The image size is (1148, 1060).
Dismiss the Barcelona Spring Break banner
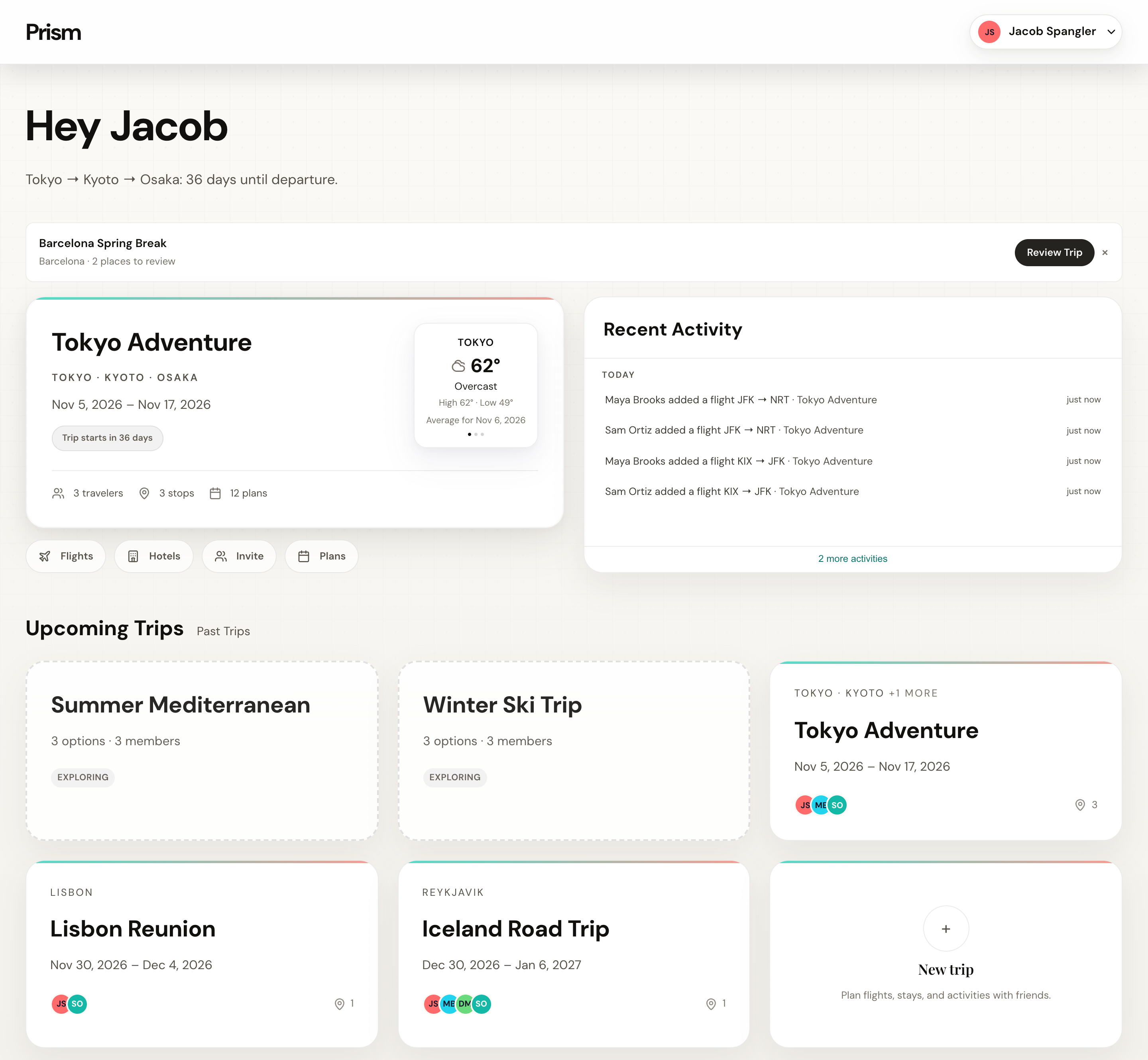(1105, 252)
